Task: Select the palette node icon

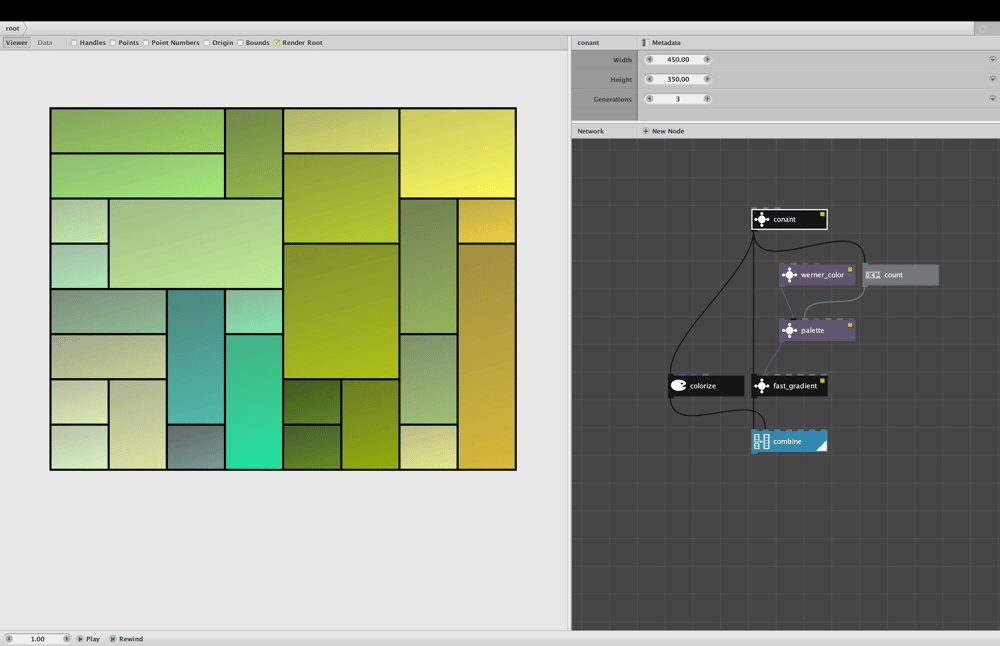Action: tap(790, 330)
